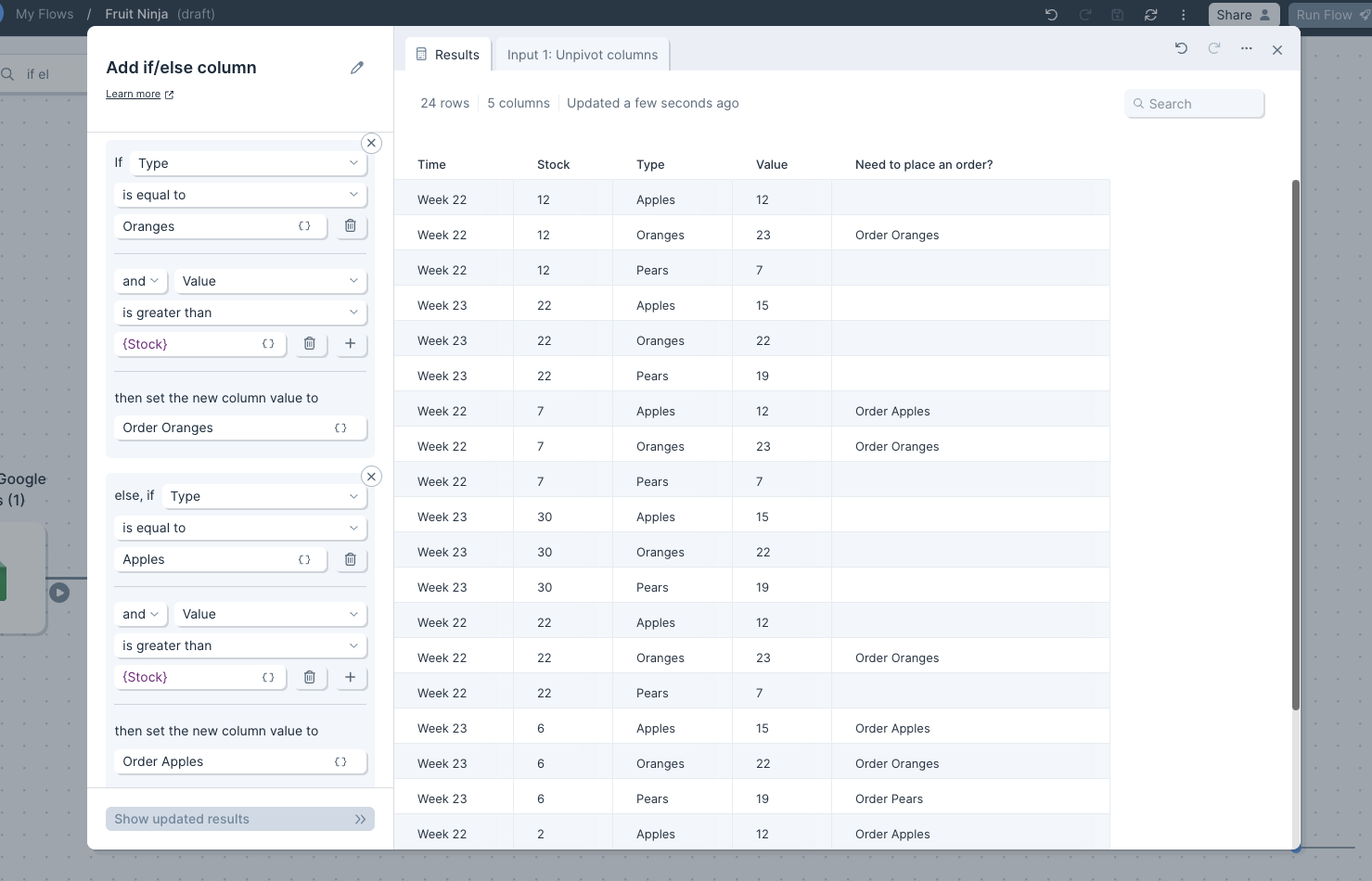Open the If Type column dropdown
Screen dimensions: 1372x881
point(249,163)
